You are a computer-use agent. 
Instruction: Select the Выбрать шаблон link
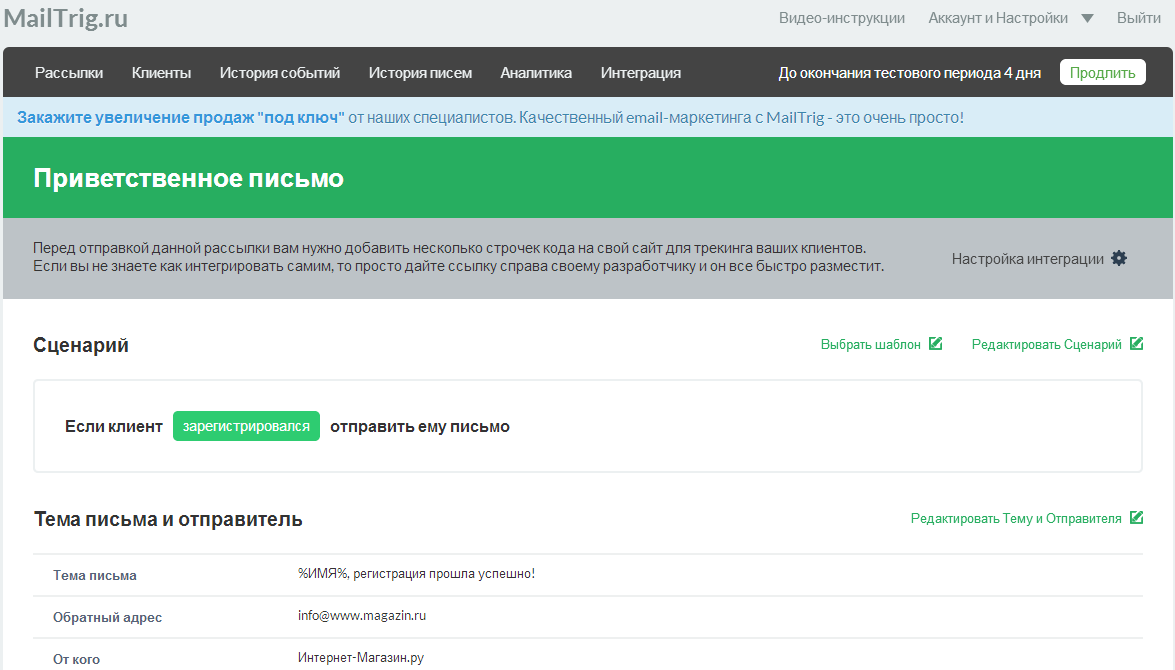click(870, 344)
